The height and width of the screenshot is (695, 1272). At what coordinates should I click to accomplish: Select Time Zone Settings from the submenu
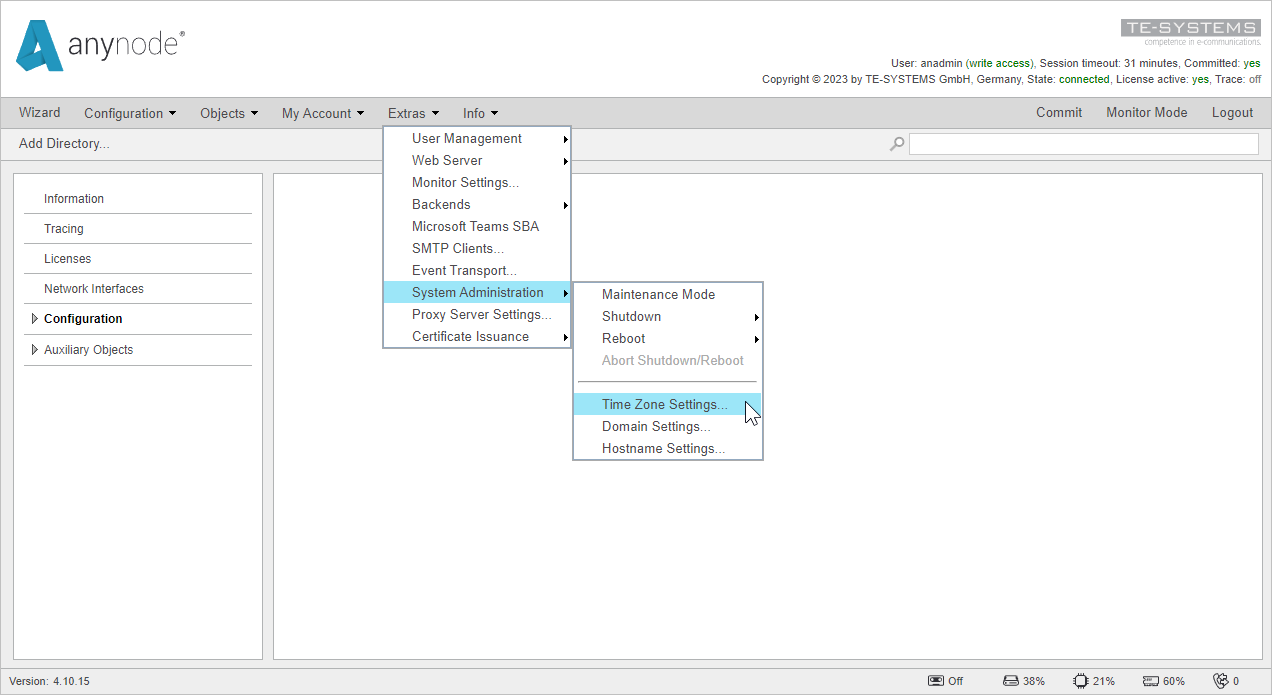[664, 404]
